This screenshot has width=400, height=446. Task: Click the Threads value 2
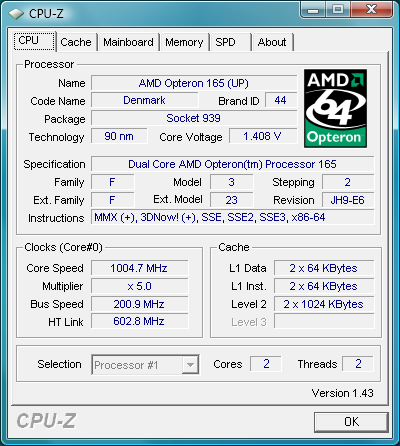tap(358, 364)
